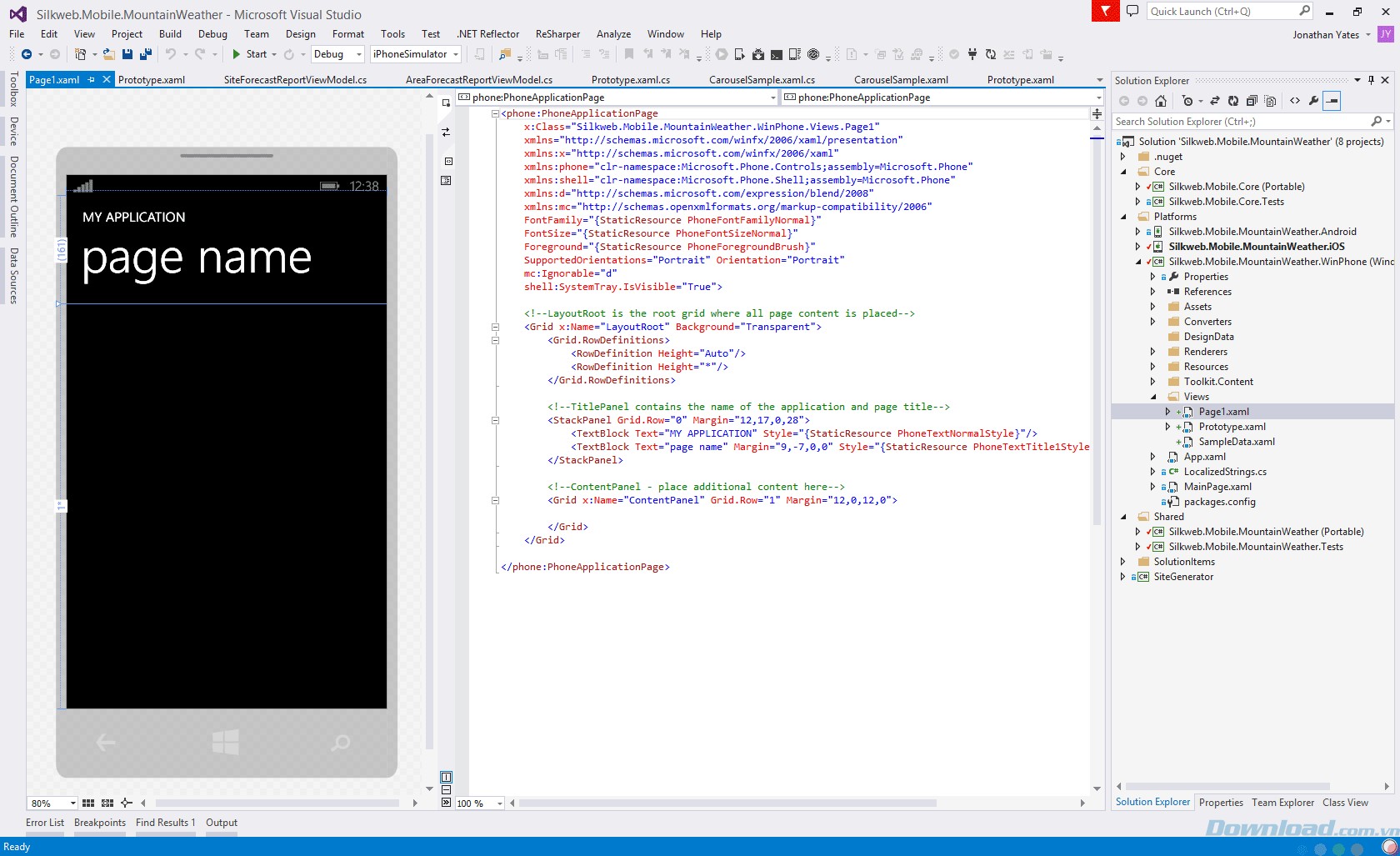Open the Error List panel
Image resolution: width=1400 pixels, height=856 pixels.
[x=45, y=823]
